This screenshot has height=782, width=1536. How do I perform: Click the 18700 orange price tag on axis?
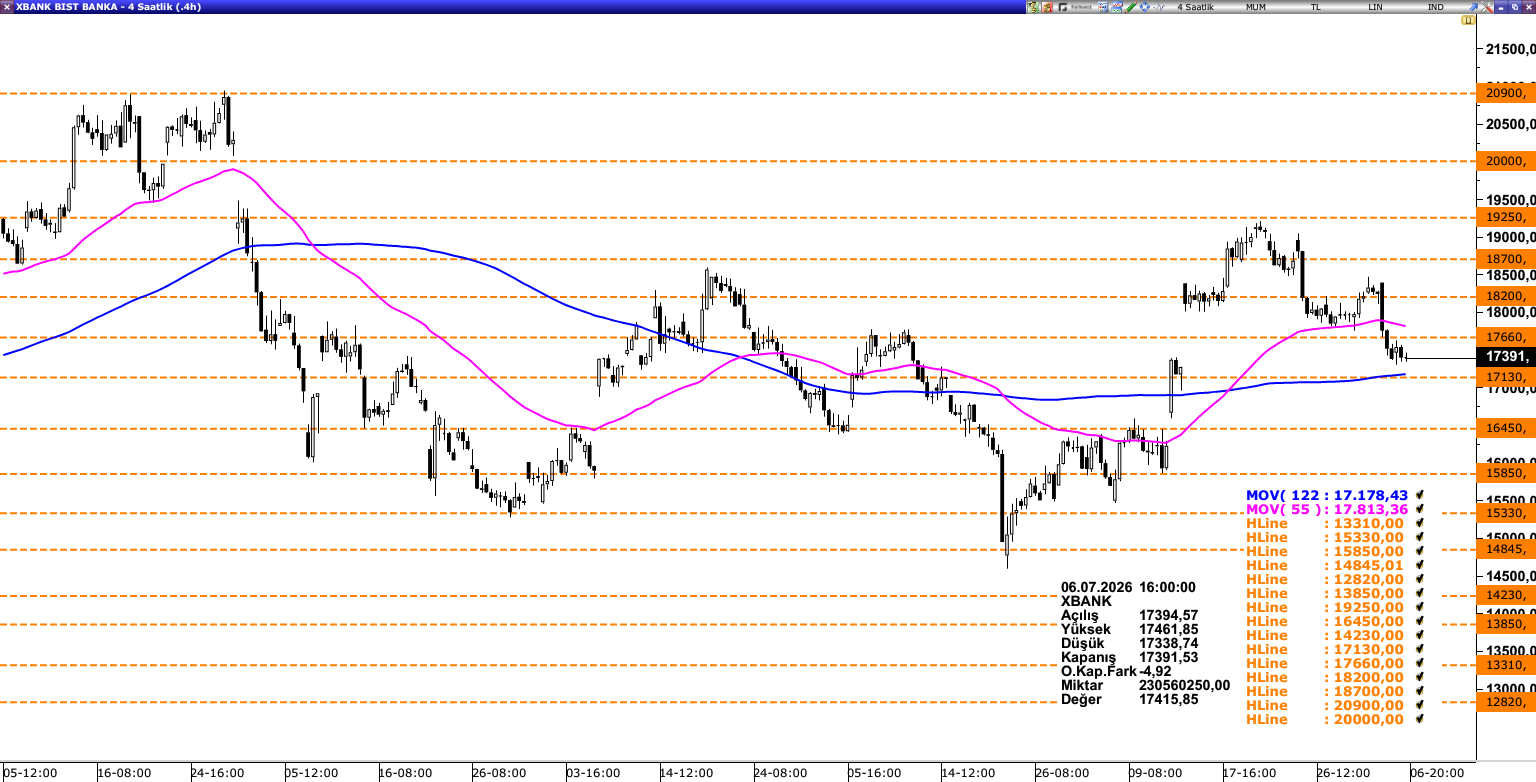(1506, 259)
